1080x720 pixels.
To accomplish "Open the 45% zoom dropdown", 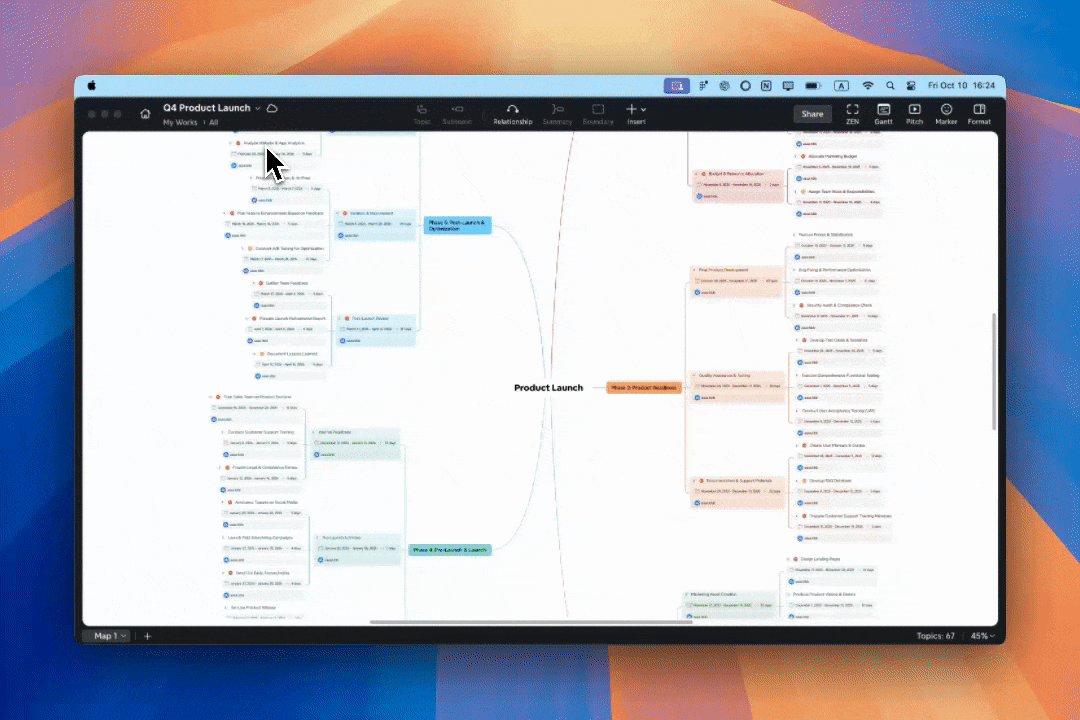I will pyautogui.click(x=983, y=636).
